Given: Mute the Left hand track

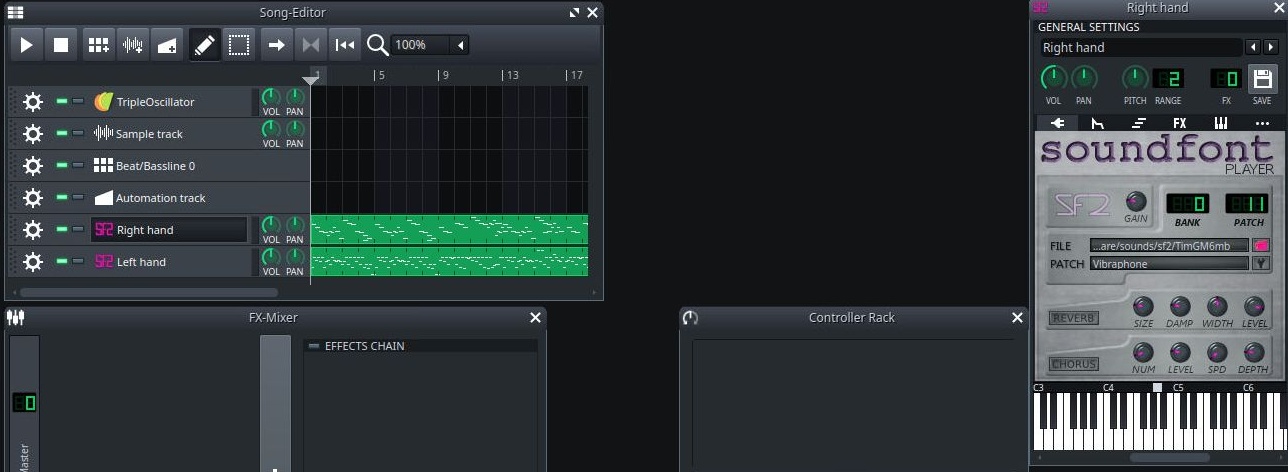Looking at the screenshot, I should (x=62, y=261).
